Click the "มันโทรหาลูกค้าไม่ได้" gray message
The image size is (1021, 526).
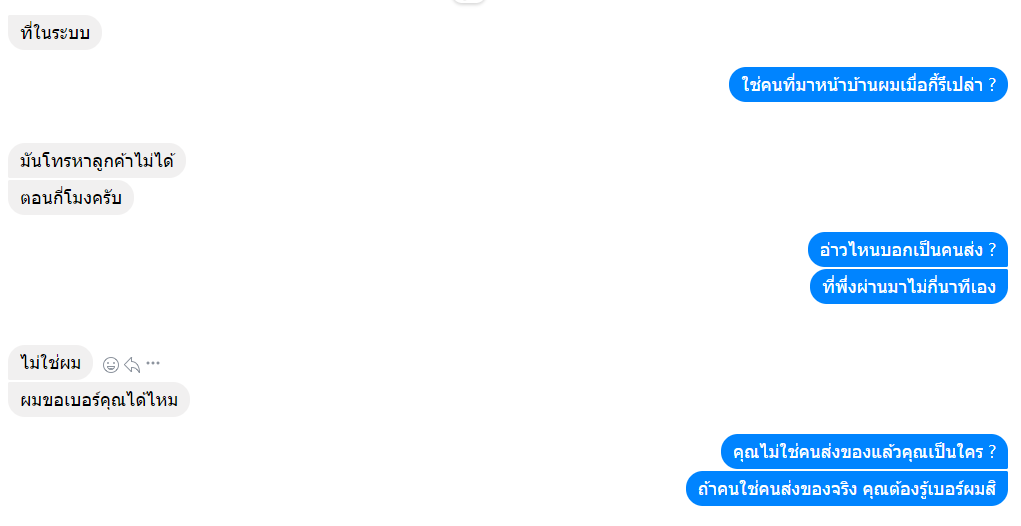click(96, 161)
